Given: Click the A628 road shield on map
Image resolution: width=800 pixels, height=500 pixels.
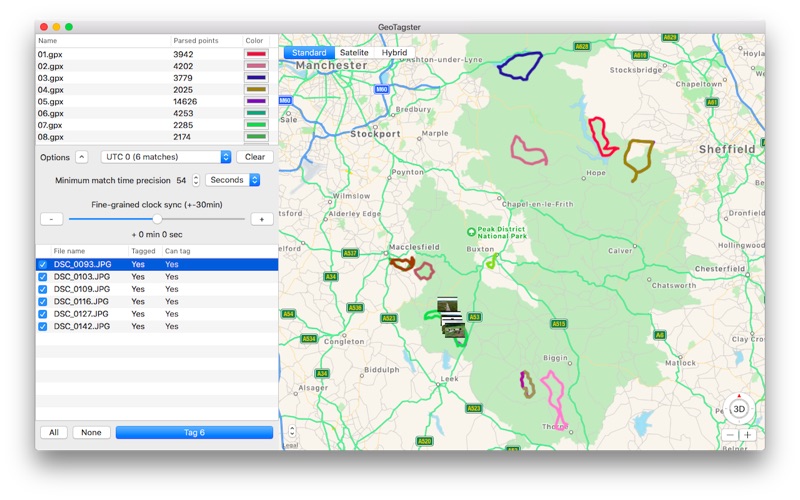Looking at the screenshot, I should (x=582, y=46).
